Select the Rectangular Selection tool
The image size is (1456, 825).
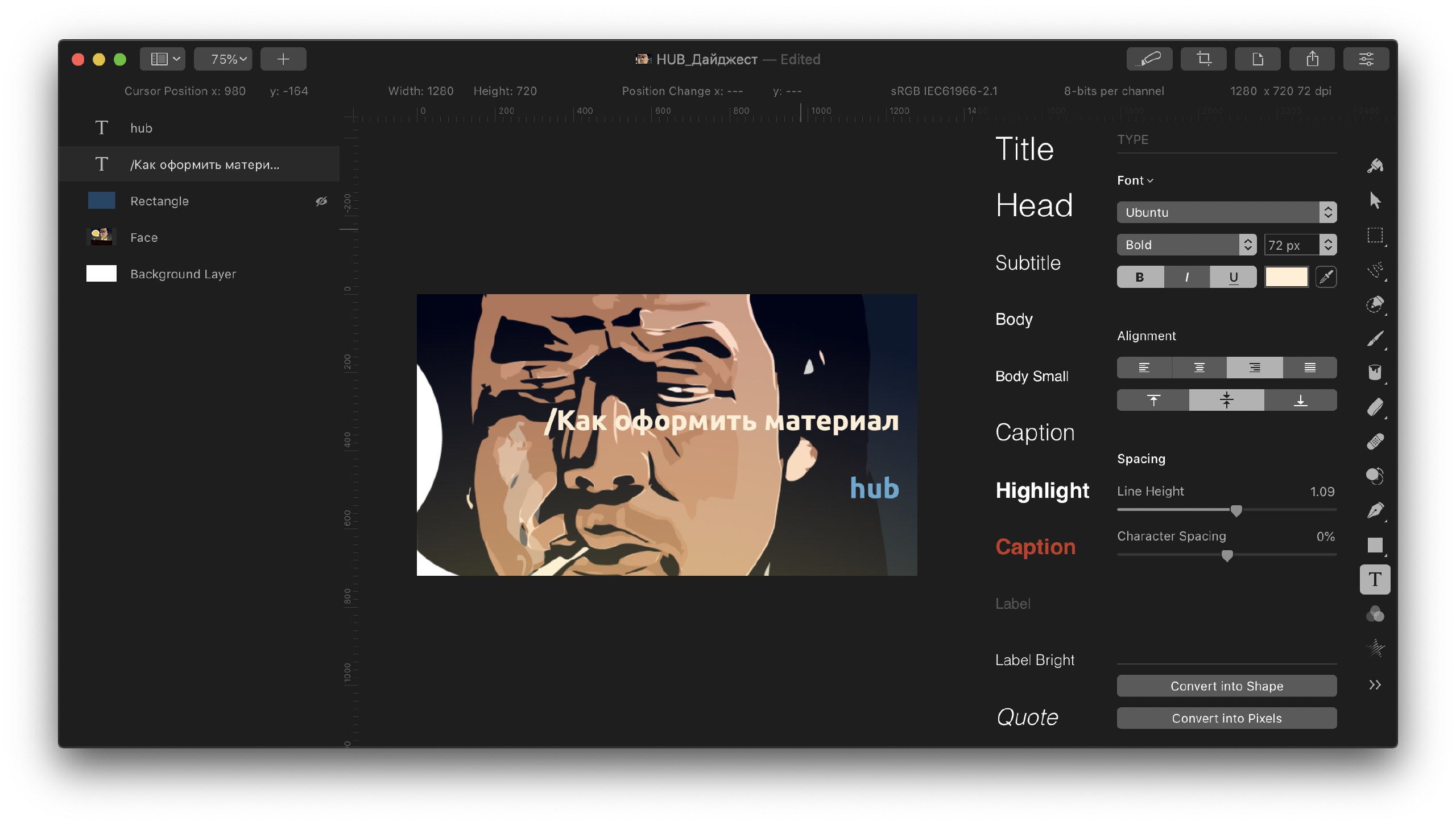pyautogui.click(x=1375, y=235)
